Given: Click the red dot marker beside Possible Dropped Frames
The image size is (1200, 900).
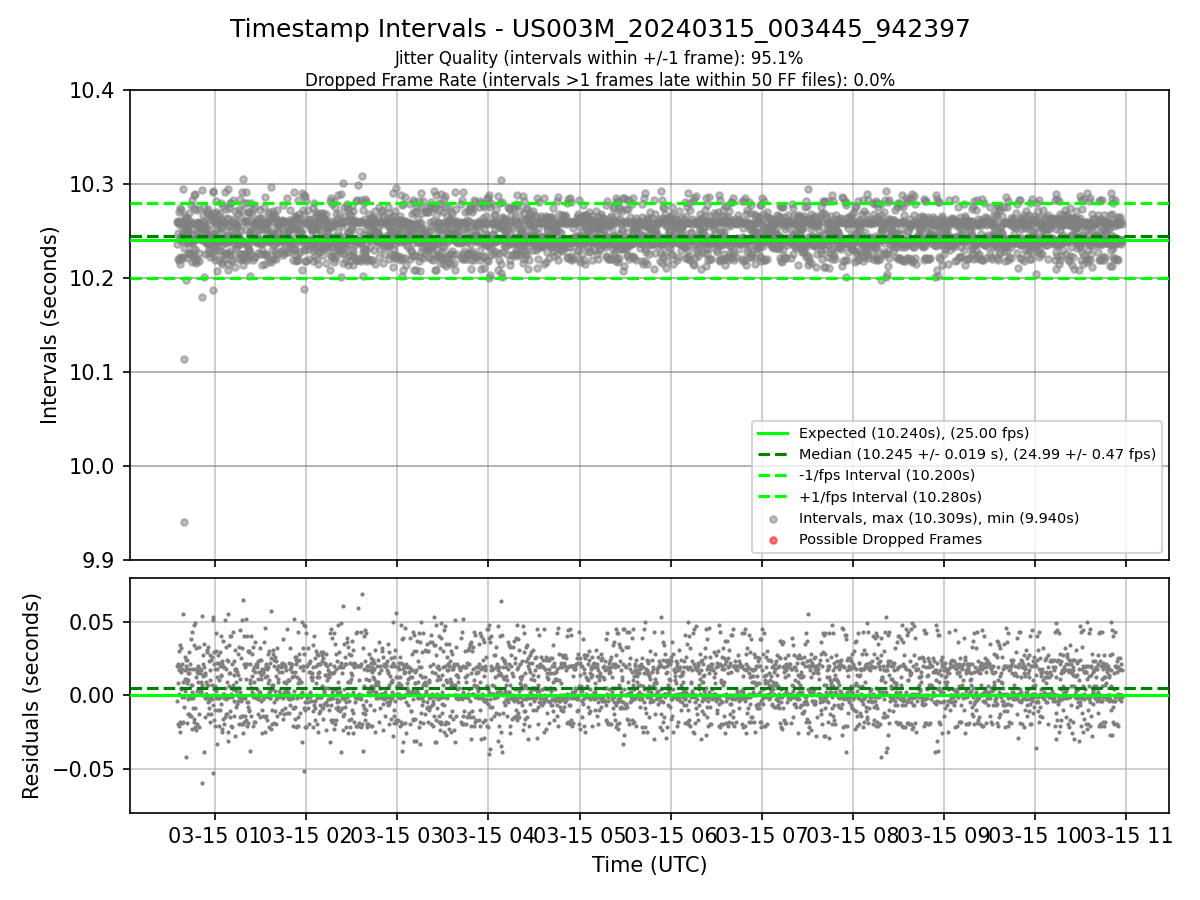Looking at the screenshot, I should pos(774,539).
